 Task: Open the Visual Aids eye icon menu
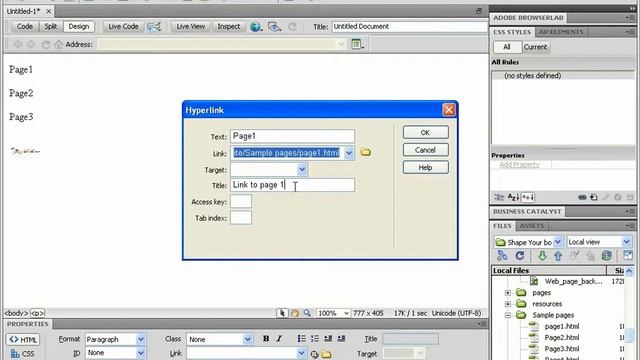[274, 27]
